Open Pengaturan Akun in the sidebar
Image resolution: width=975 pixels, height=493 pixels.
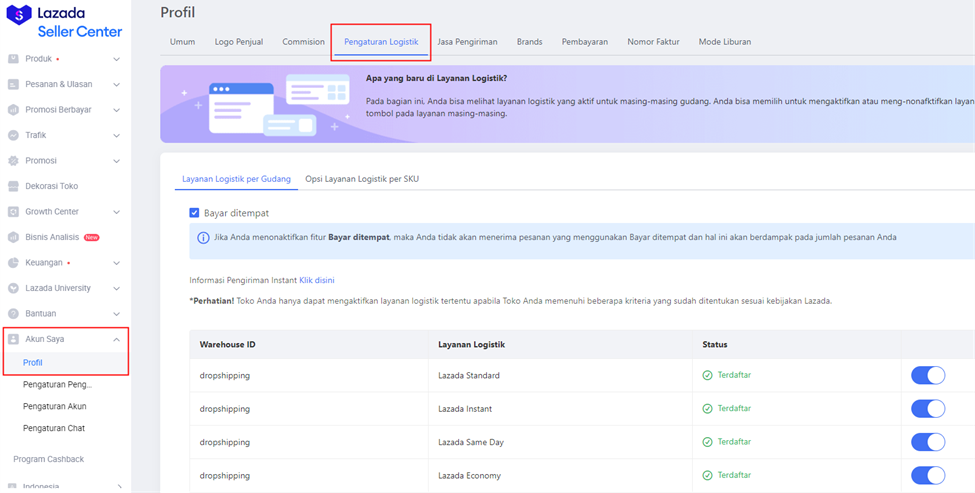tap(55, 407)
